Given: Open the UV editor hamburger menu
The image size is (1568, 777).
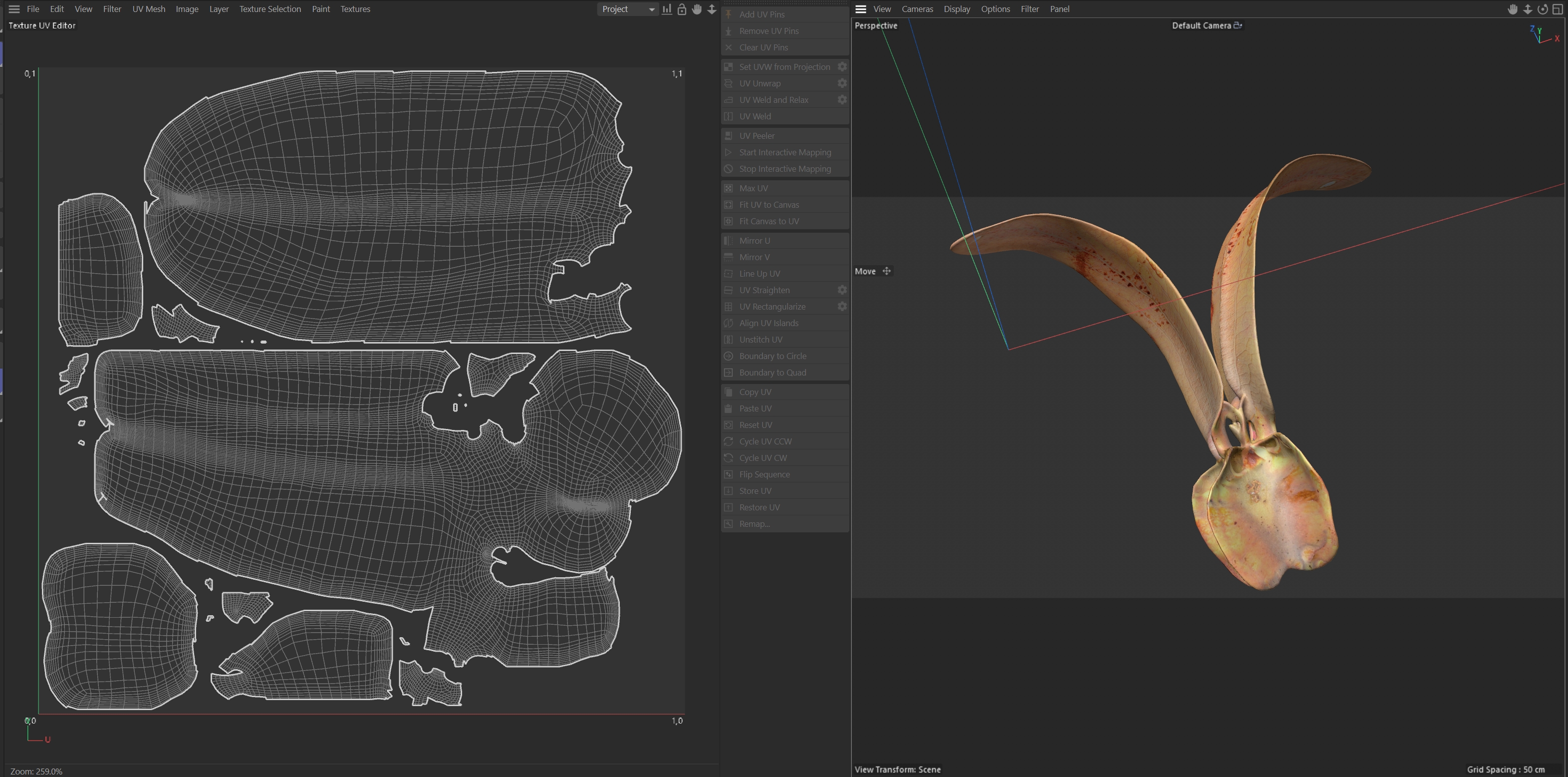Looking at the screenshot, I should [14, 9].
